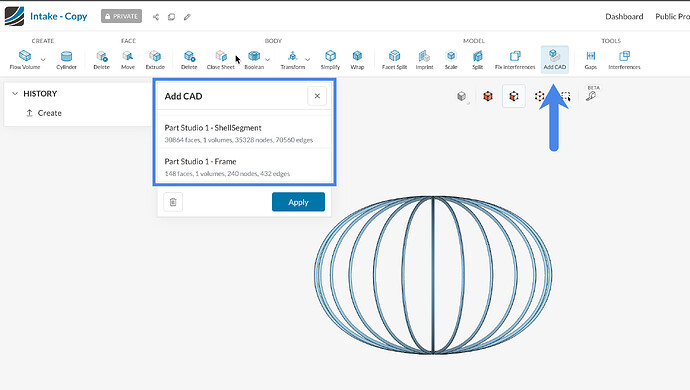
Task: Share the project via share icon
Action: 156,17
